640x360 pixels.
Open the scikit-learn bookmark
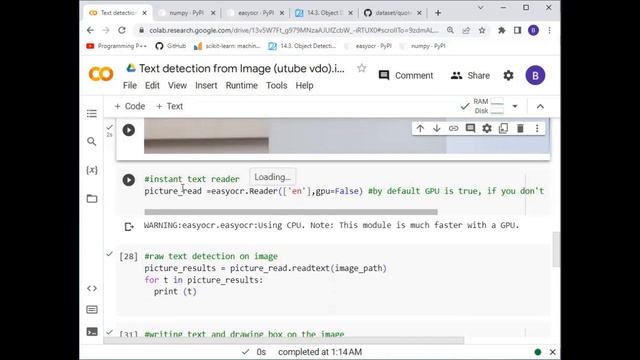[227, 46]
